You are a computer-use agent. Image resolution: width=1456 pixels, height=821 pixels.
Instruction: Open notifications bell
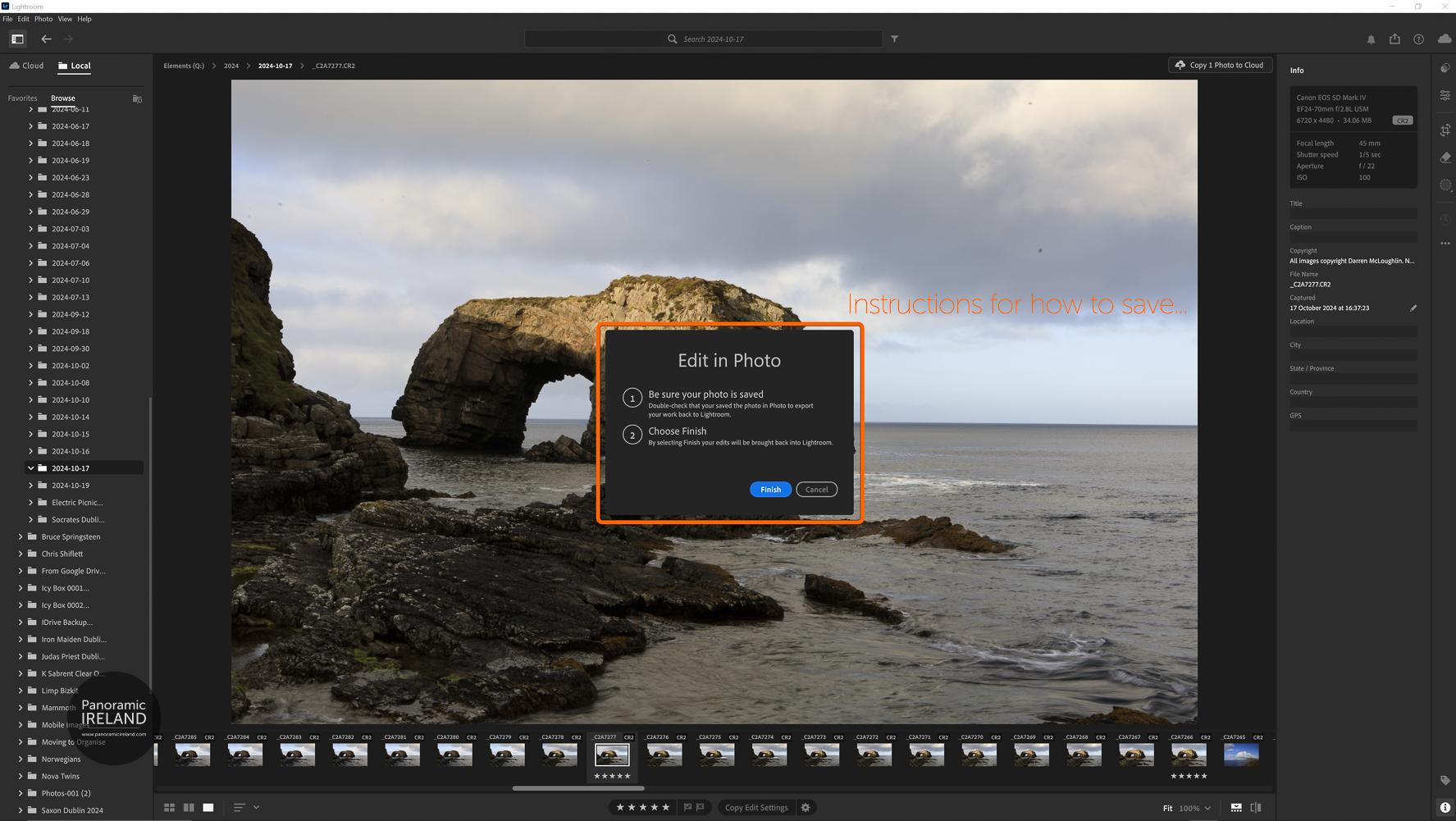coord(1371,39)
